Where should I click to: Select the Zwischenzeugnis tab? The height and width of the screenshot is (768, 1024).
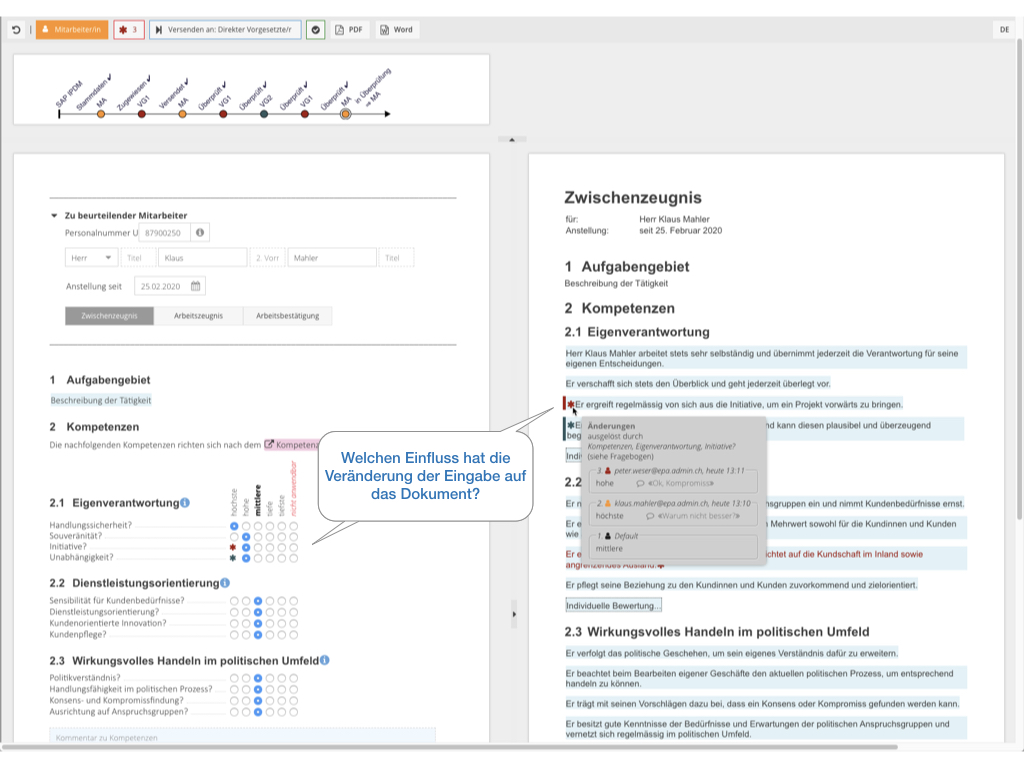tap(109, 316)
